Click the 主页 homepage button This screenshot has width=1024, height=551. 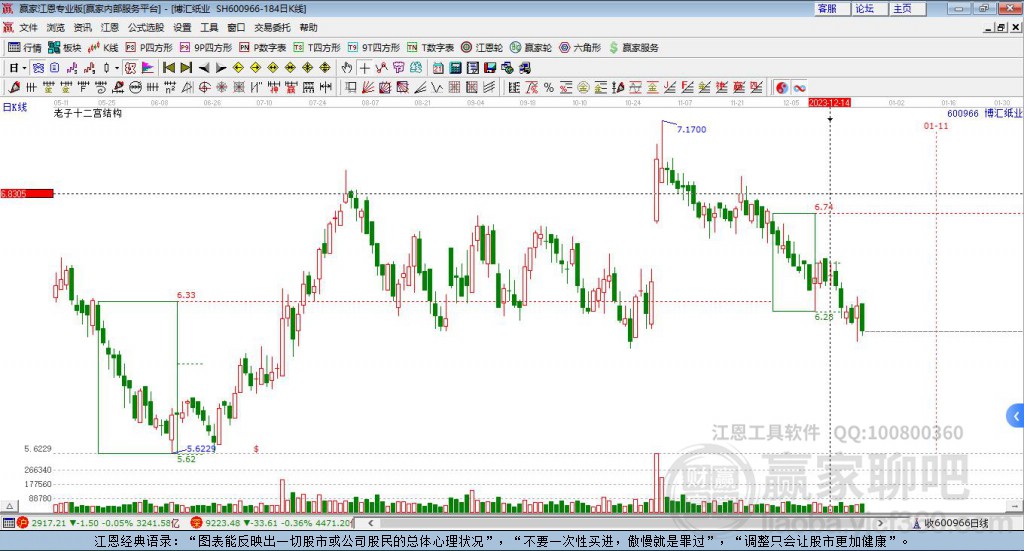pyautogui.click(x=908, y=8)
